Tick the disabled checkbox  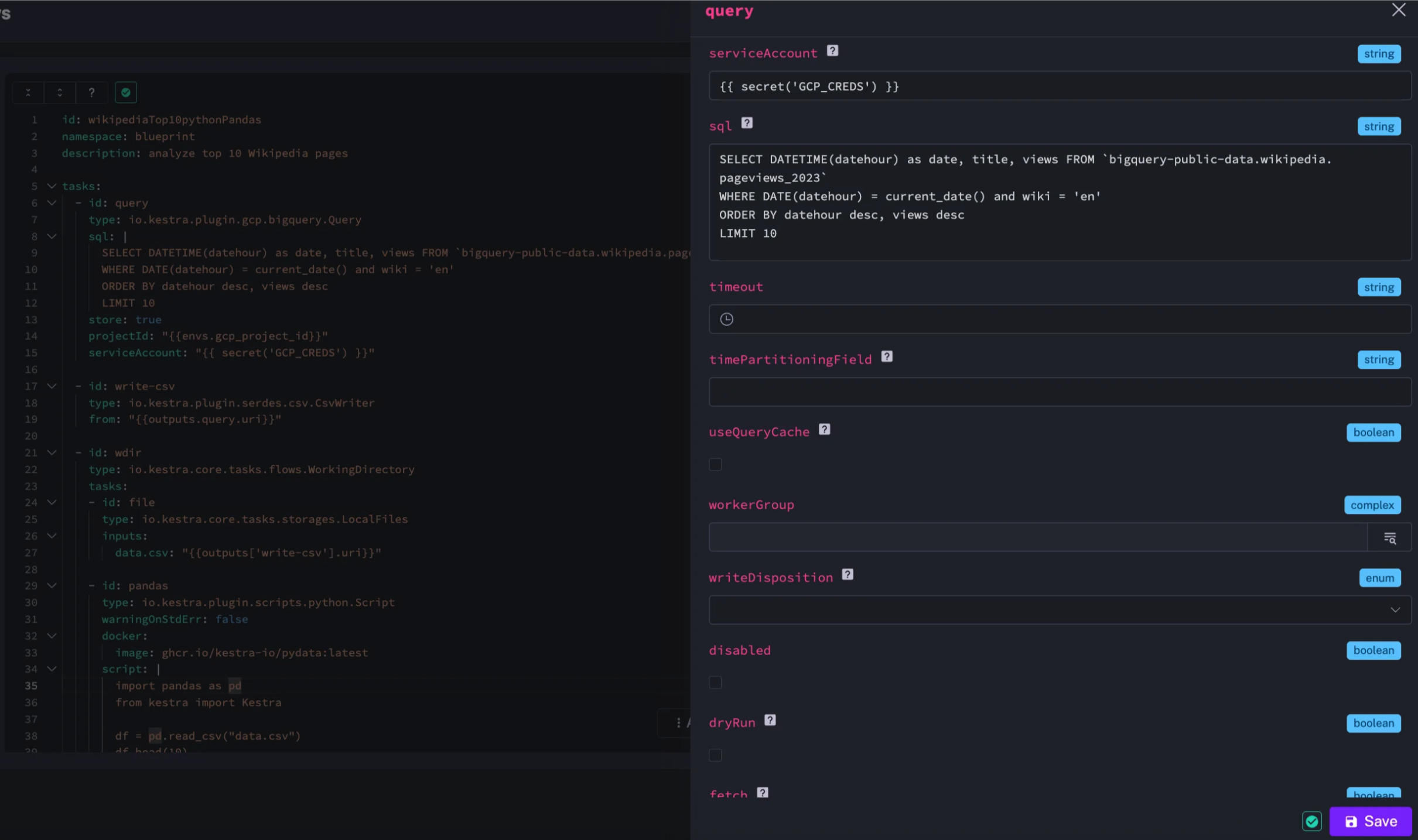[x=715, y=683]
